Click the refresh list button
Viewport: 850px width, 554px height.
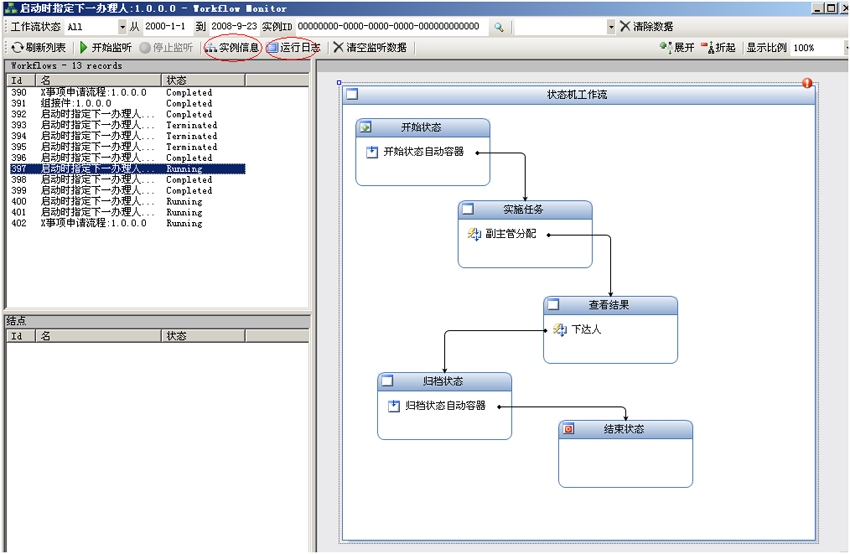(x=38, y=48)
